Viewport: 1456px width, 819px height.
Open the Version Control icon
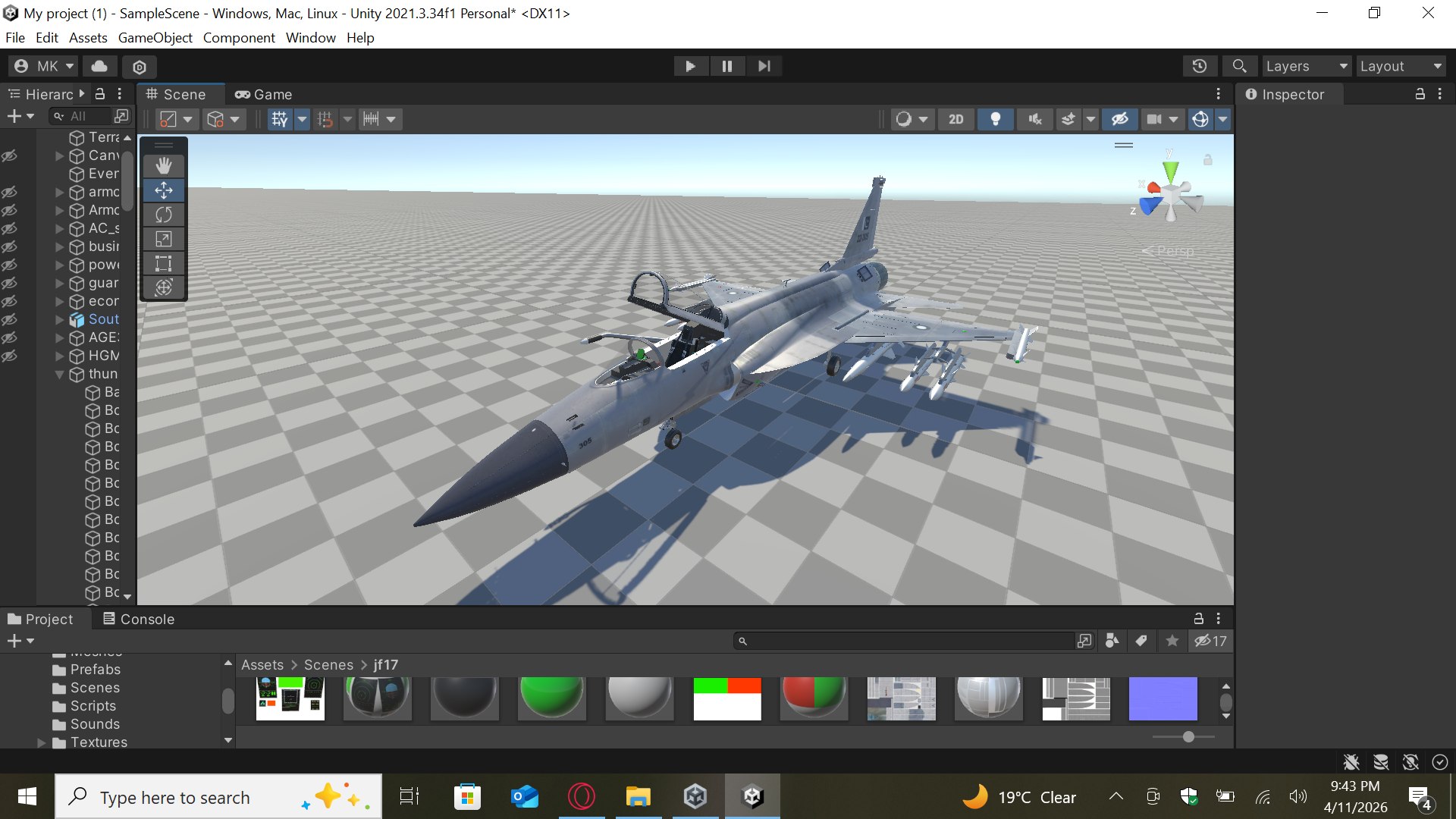[140, 67]
